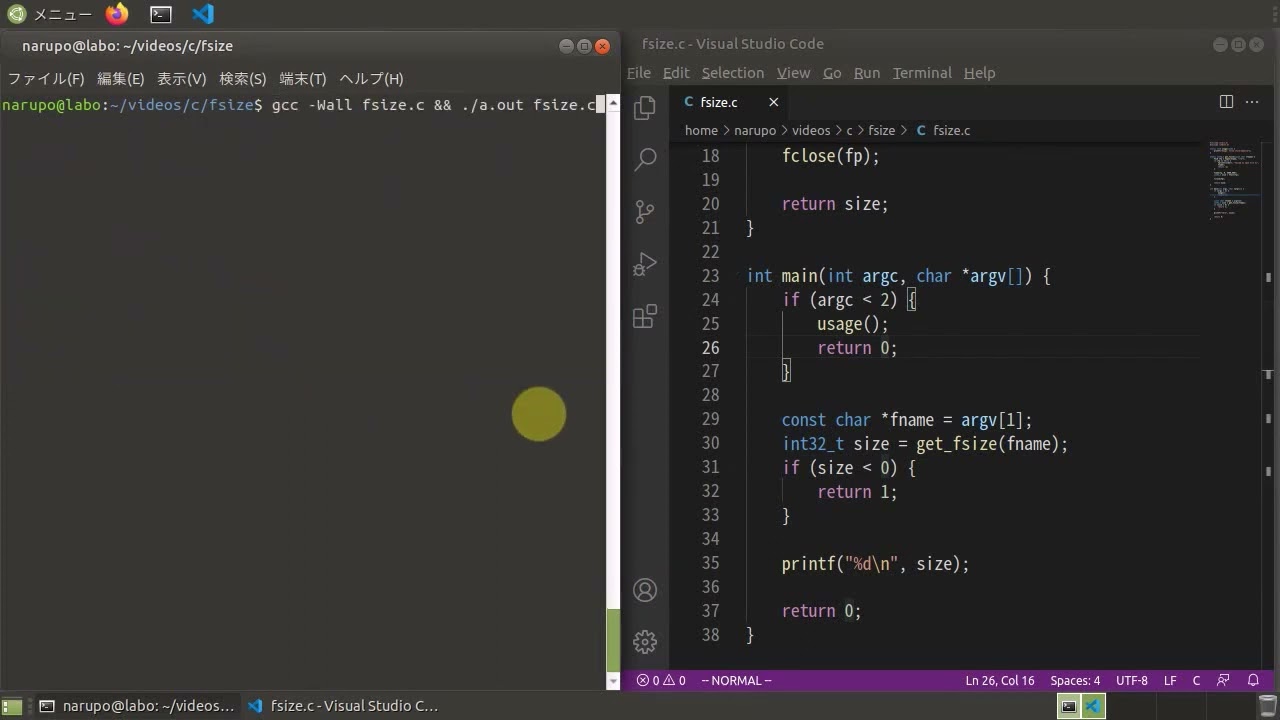Open ヘルプ(H) menu in terminal window
Screen dimensions: 1280x720
click(371, 79)
